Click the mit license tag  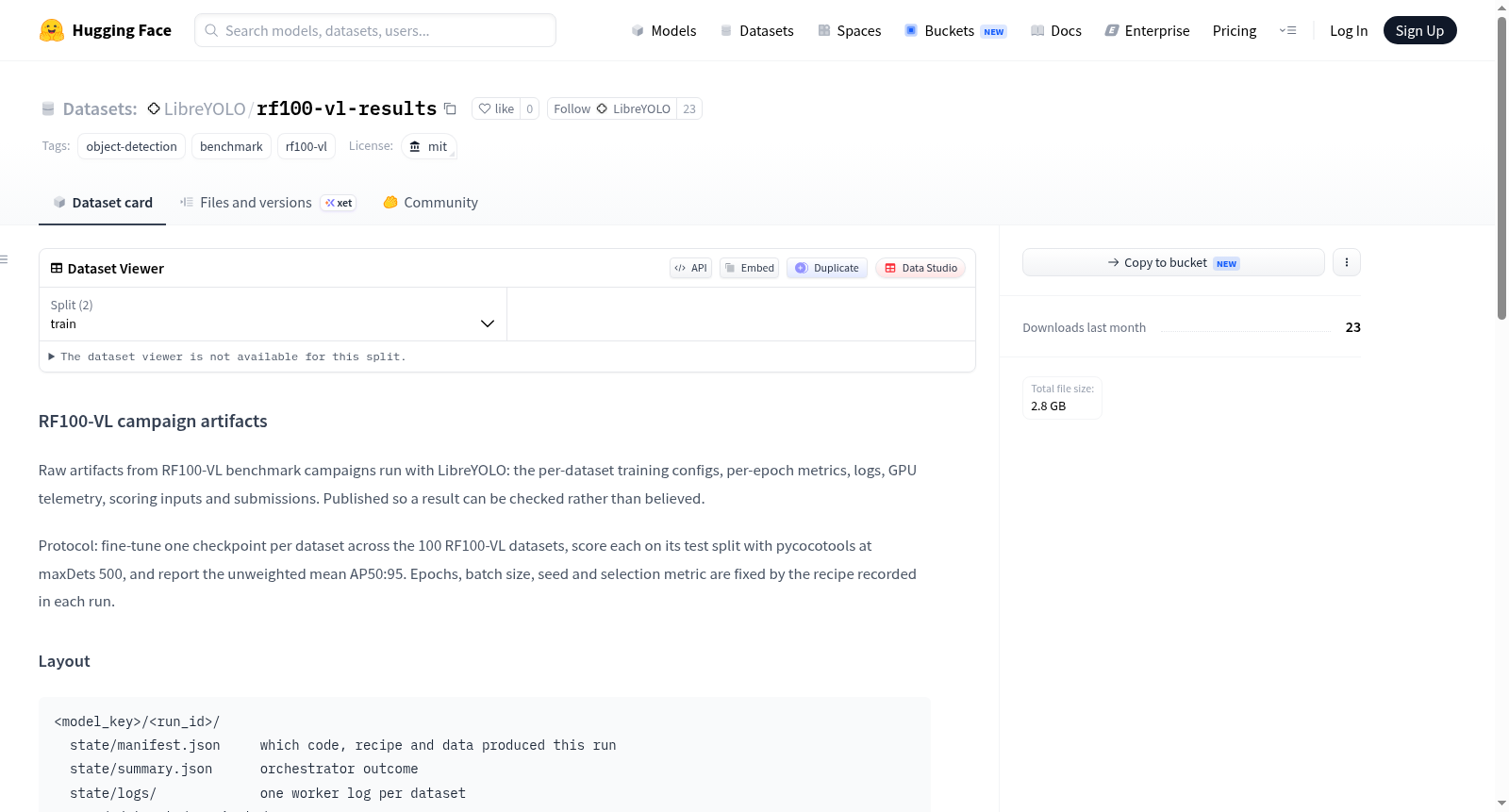(x=429, y=146)
